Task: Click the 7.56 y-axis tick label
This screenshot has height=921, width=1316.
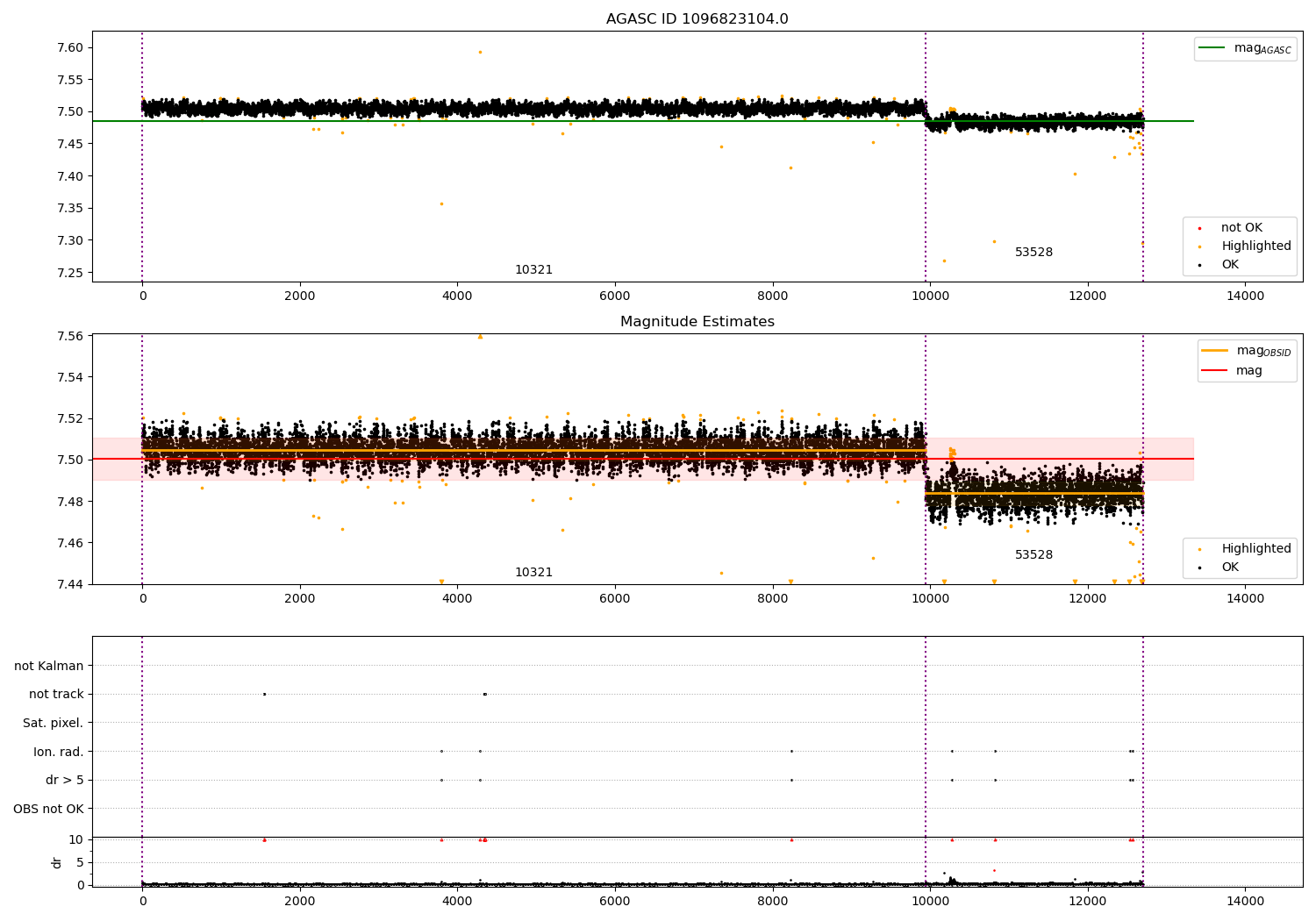Action: (68, 336)
